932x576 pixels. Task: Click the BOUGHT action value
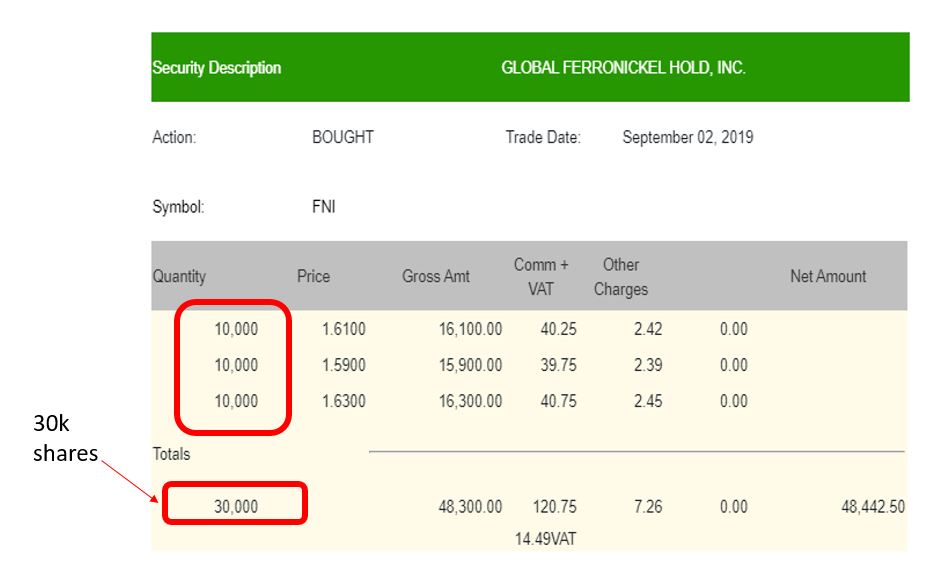point(343,137)
